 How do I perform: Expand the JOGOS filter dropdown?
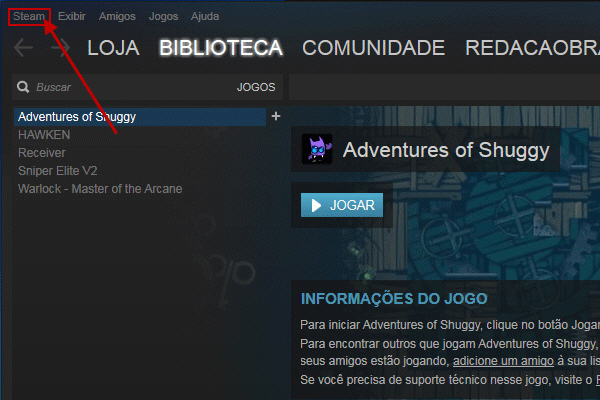pos(256,87)
